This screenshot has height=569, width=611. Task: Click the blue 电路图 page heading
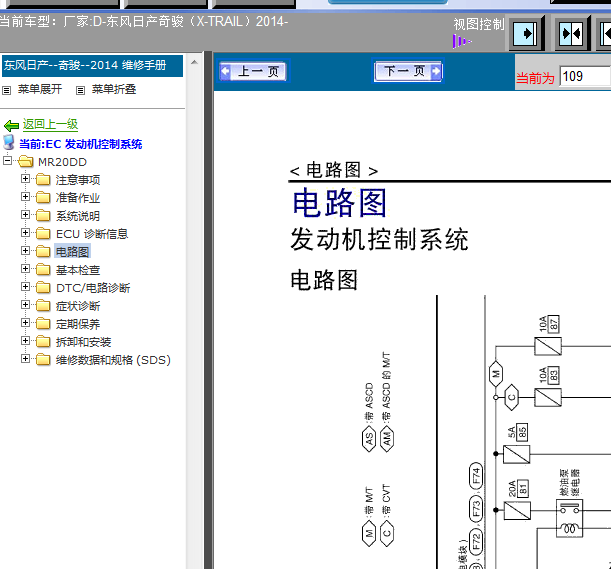pyautogui.click(x=339, y=202)
